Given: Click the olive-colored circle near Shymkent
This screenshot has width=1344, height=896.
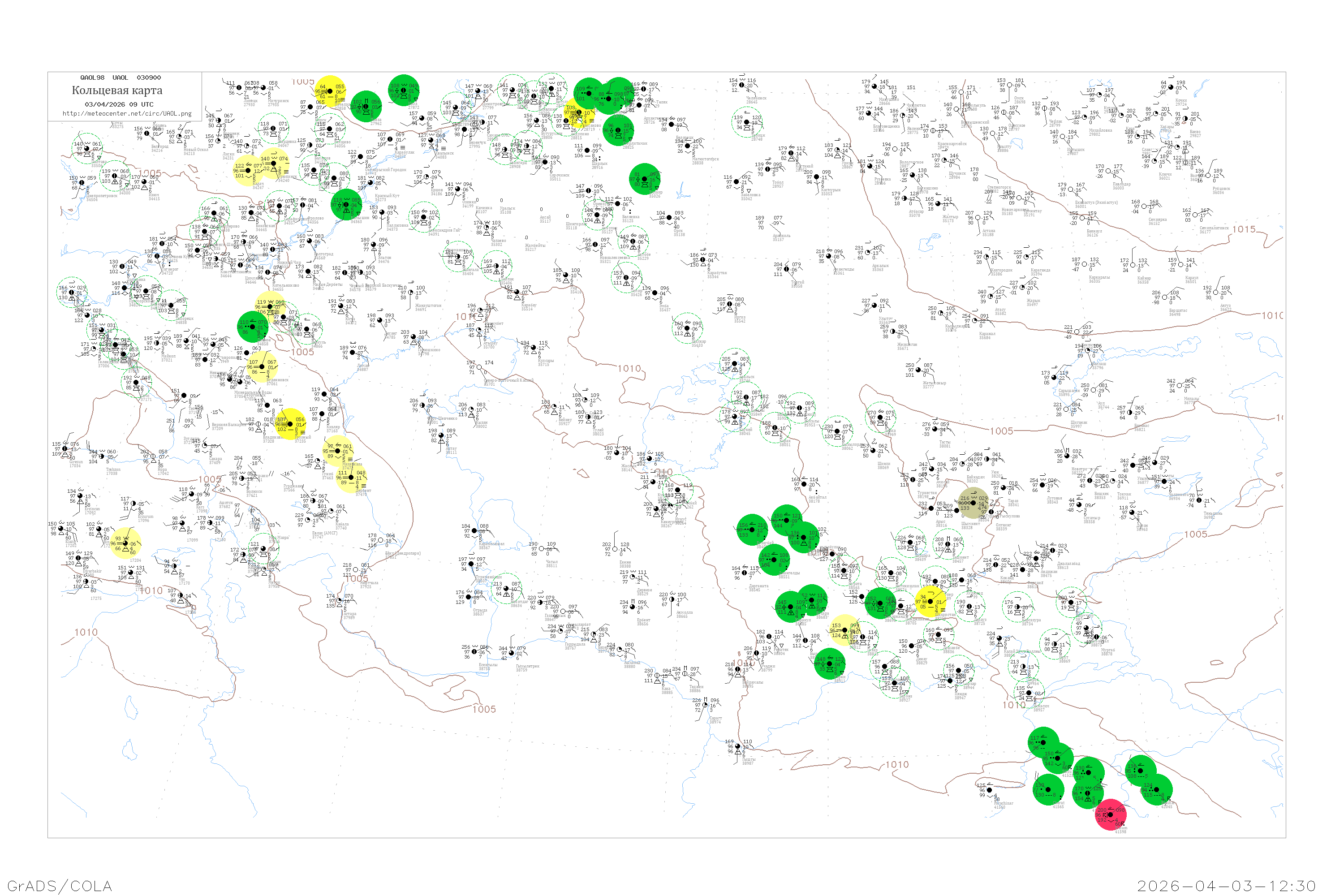Looking at the screenshot, I should [973, 503].
